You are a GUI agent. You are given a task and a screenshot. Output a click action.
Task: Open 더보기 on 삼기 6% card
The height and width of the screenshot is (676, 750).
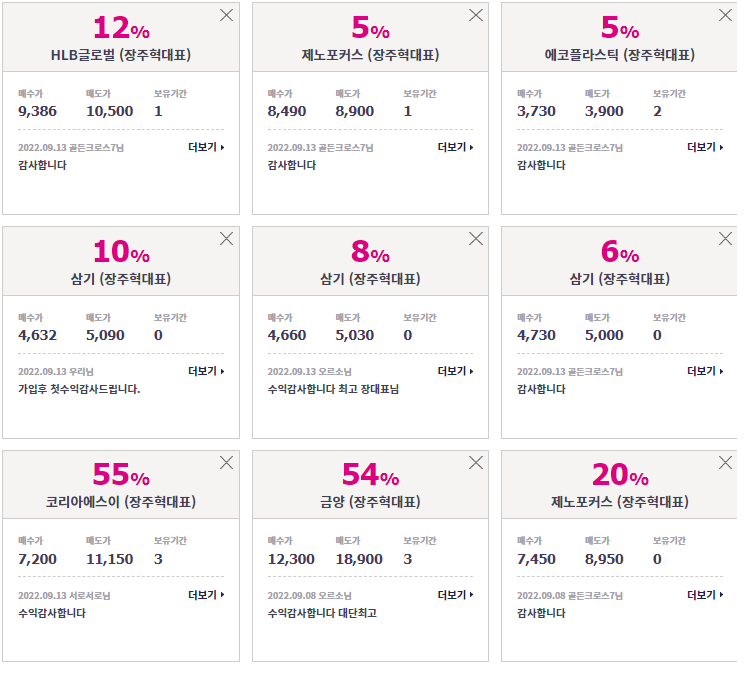tap(705, 371)
